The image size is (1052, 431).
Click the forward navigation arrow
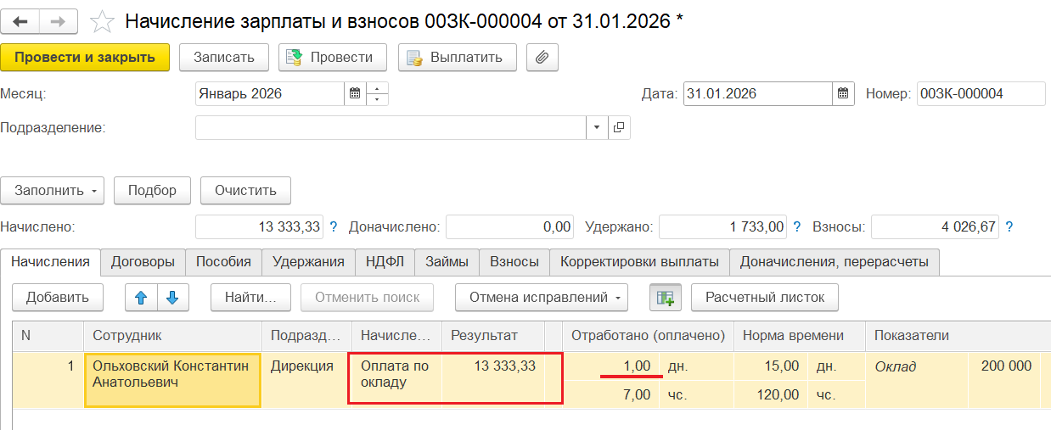click(x=57, y=21)
